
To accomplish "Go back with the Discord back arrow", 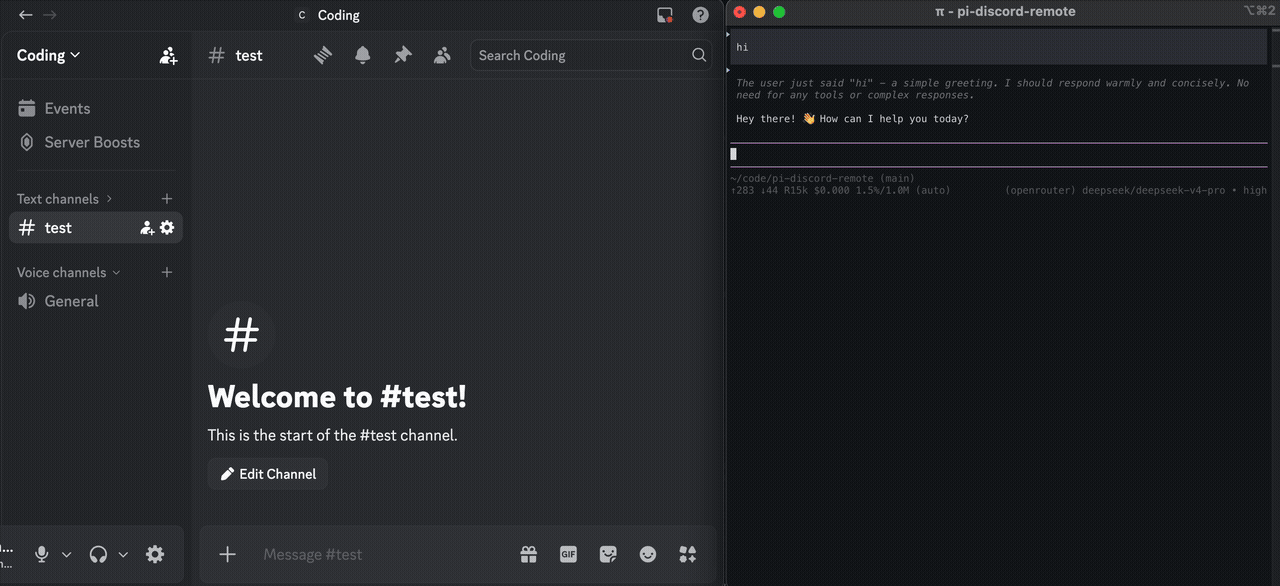I will (x=26, y=15).
